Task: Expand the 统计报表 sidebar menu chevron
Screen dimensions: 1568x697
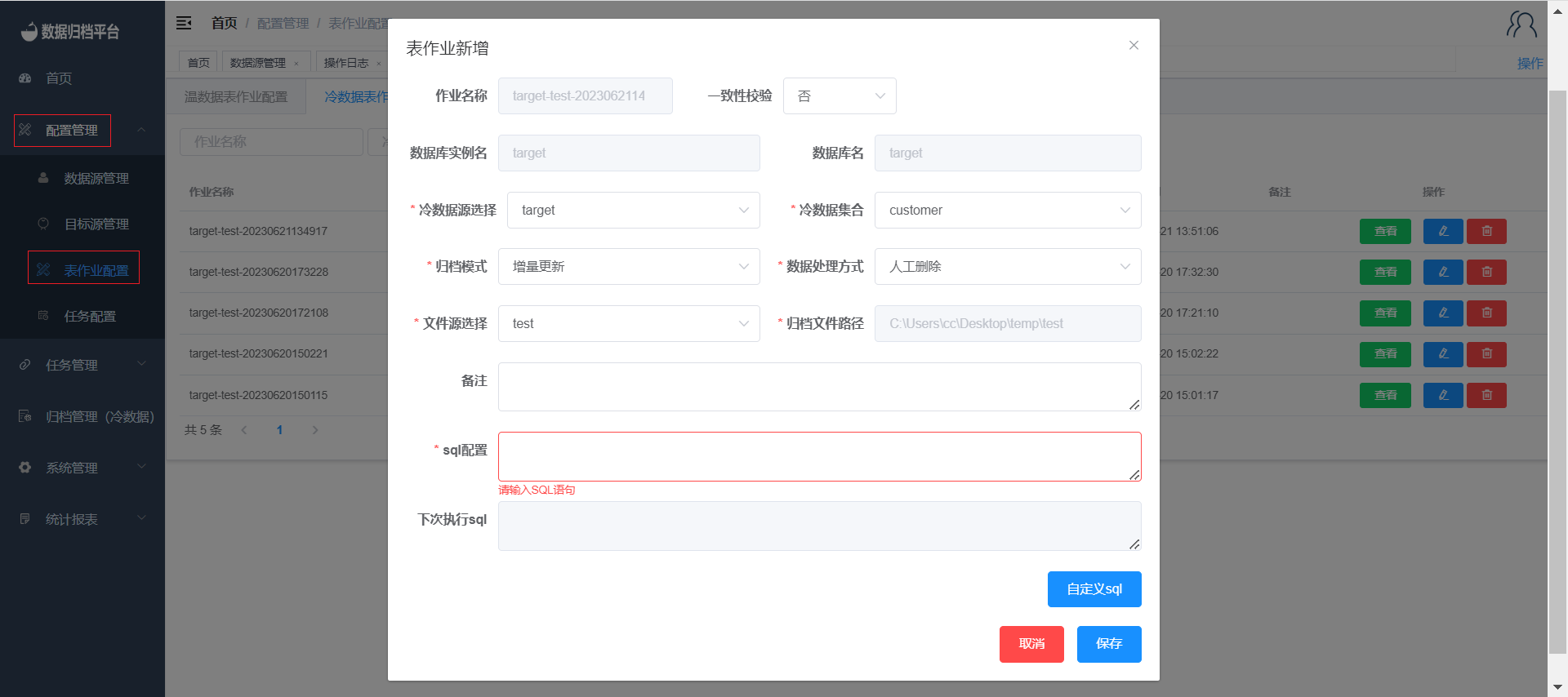Action: [x=141, y=518]
